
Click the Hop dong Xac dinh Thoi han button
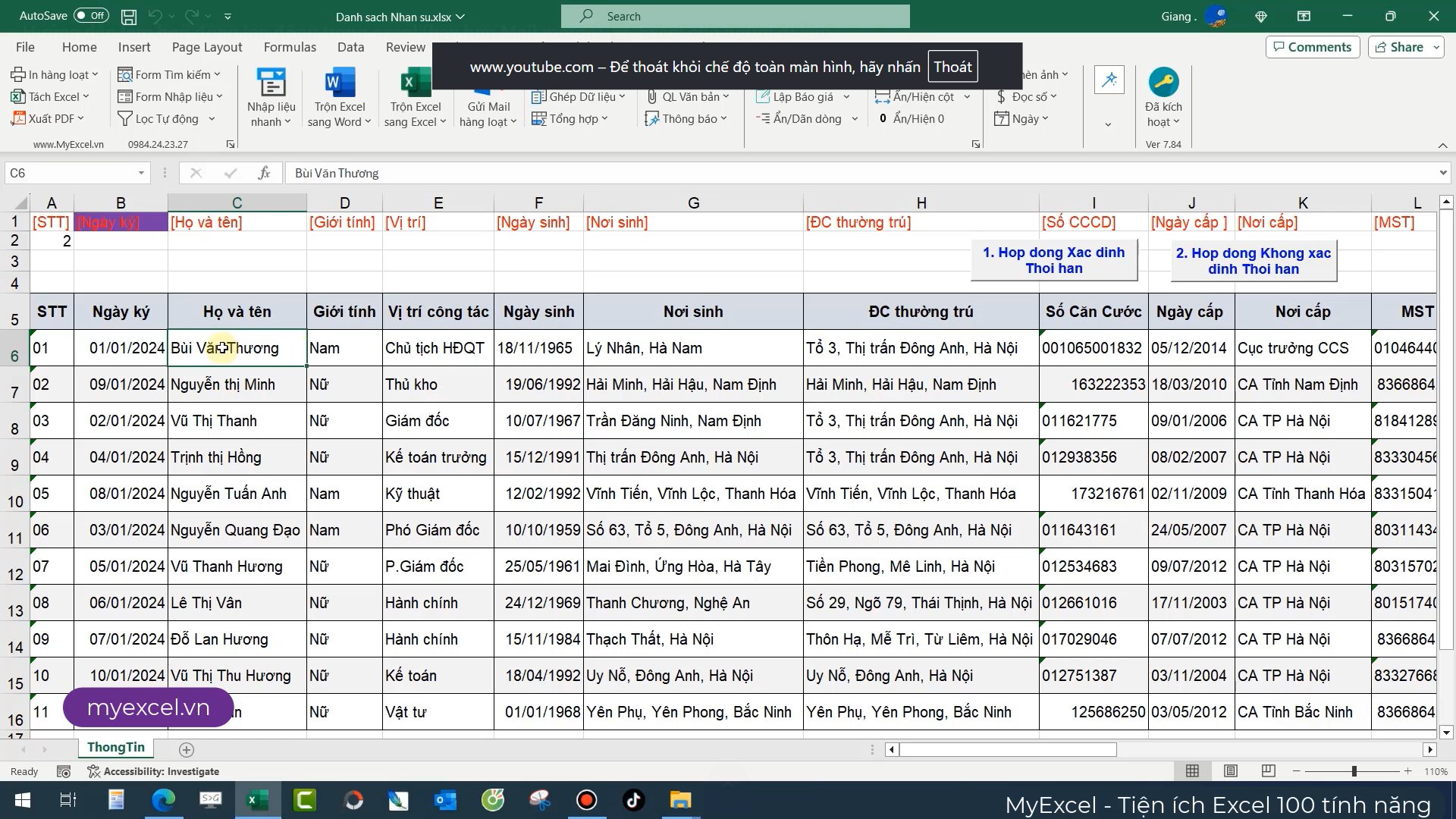click(1053, 260)
